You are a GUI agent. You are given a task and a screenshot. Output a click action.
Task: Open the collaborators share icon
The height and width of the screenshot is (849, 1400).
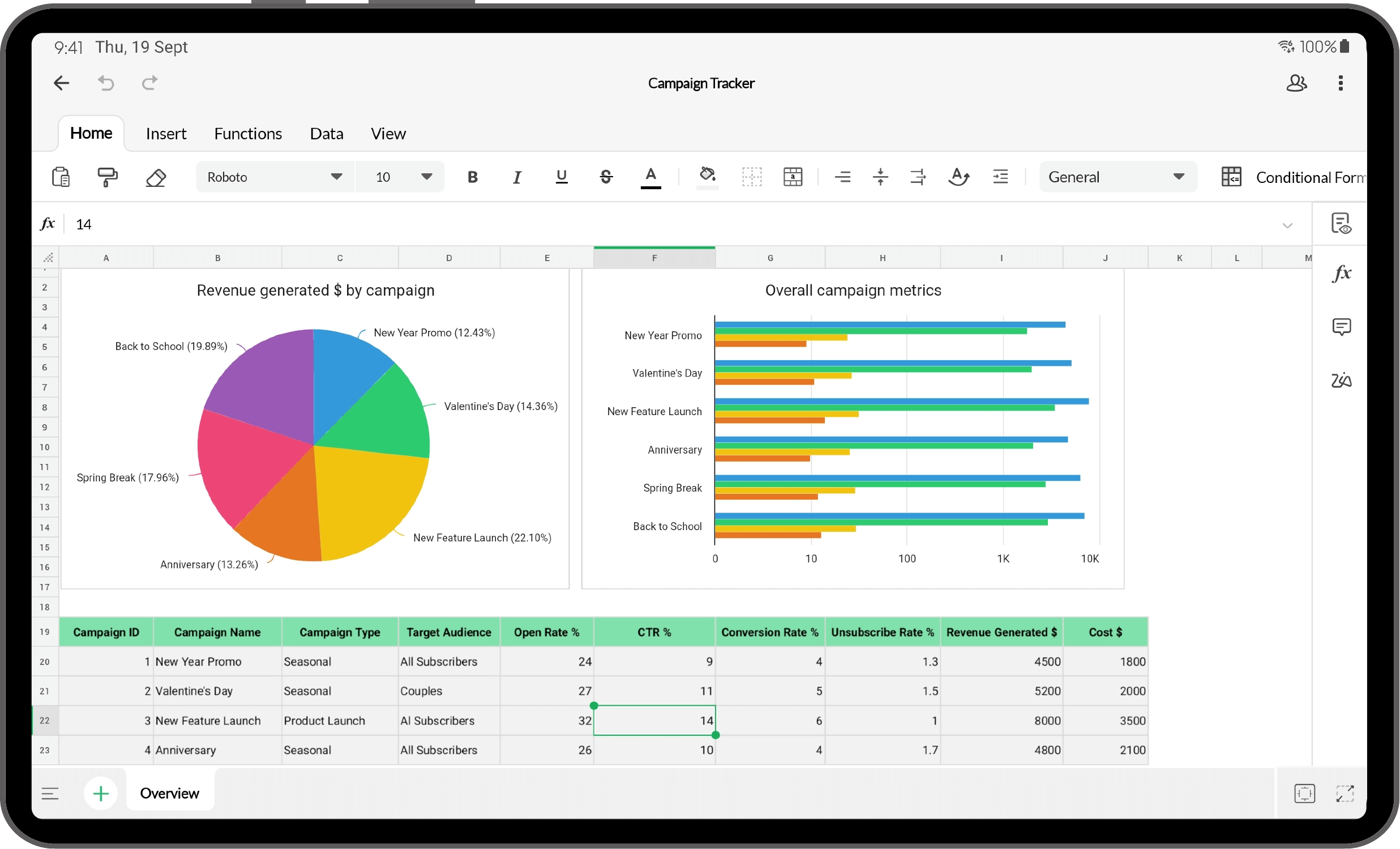coord(1296,83)
